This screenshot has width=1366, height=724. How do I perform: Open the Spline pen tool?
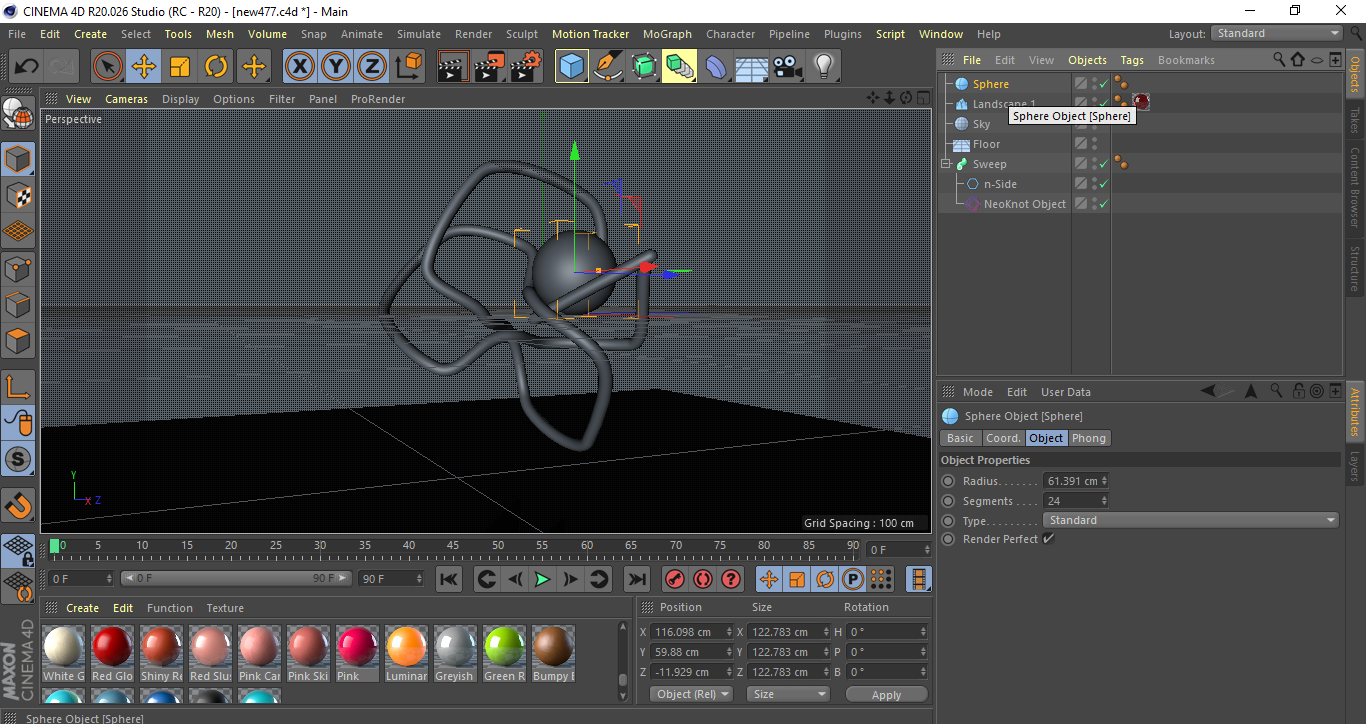[x=608, y=67]
